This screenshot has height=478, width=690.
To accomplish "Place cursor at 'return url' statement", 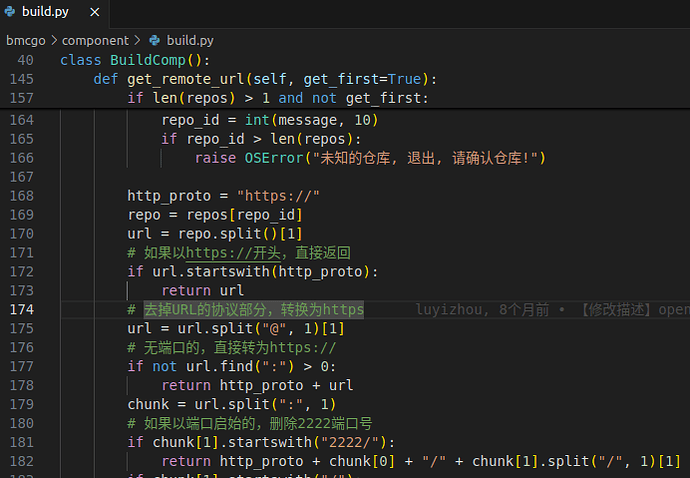I will pyautogui.click(x=202, y=291).
